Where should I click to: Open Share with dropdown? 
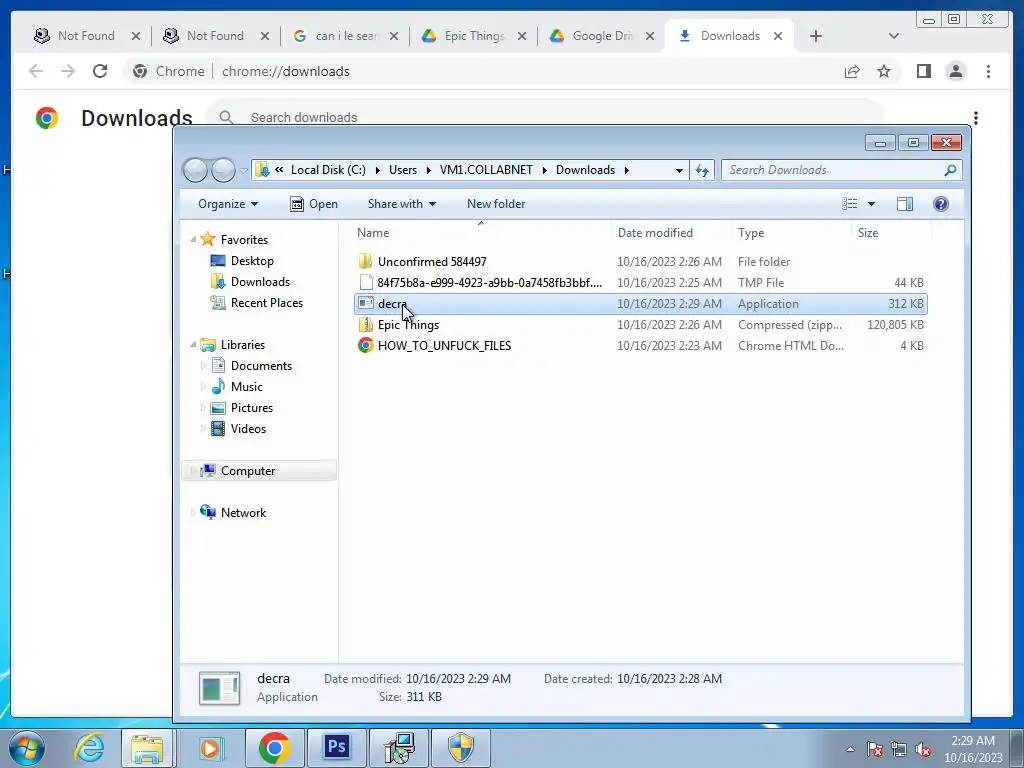point(402,204)
